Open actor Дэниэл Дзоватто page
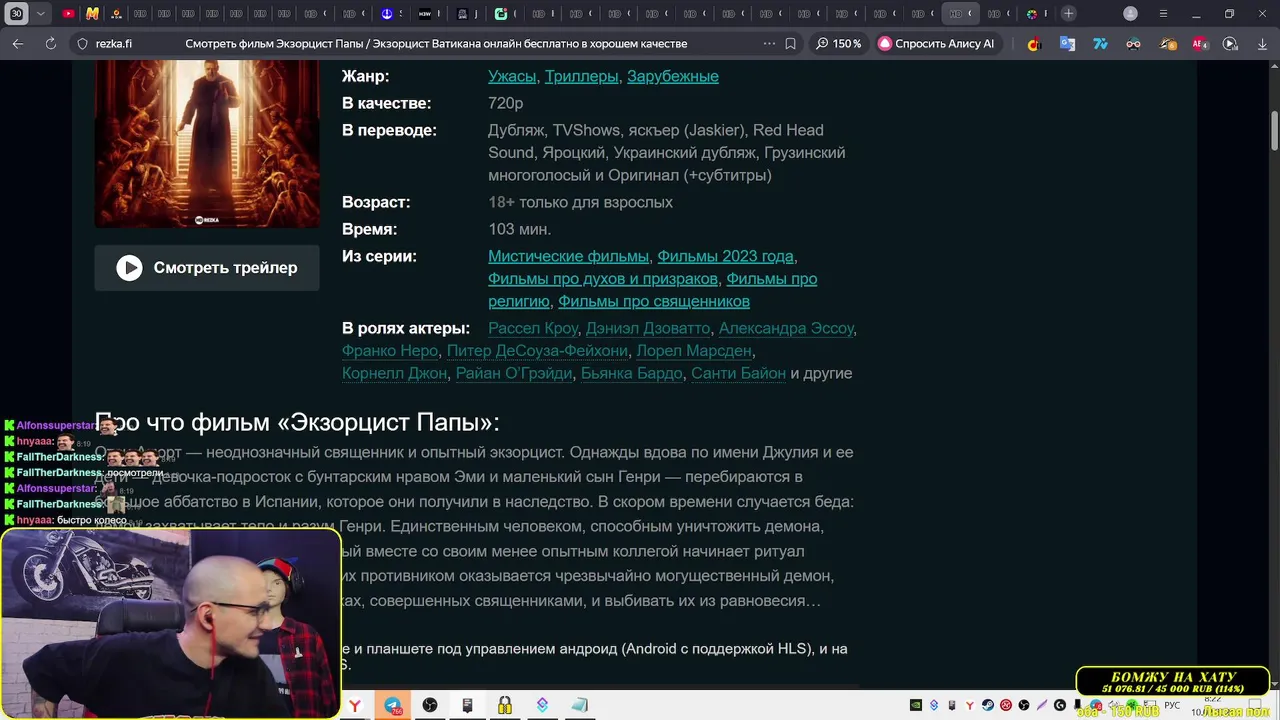The width and height of the screenshot is (1280, 720). [x=648, y=328]
